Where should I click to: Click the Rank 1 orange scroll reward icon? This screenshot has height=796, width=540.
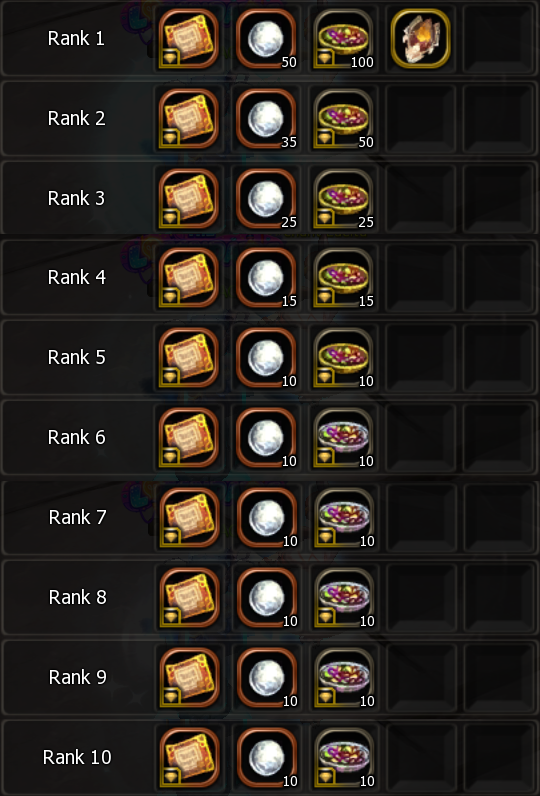click(189, 39)
